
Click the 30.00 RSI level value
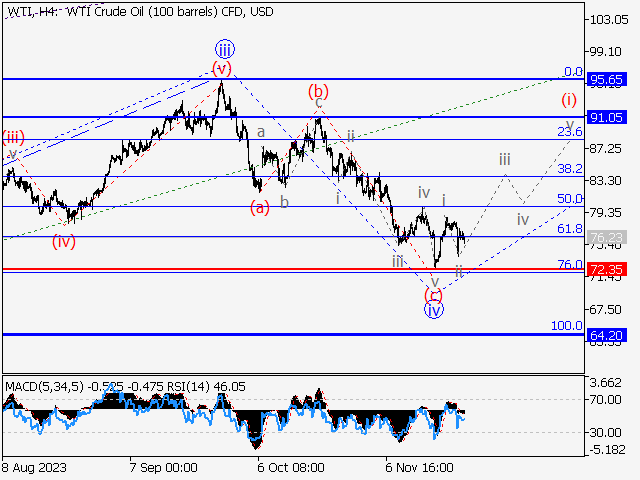606,432
